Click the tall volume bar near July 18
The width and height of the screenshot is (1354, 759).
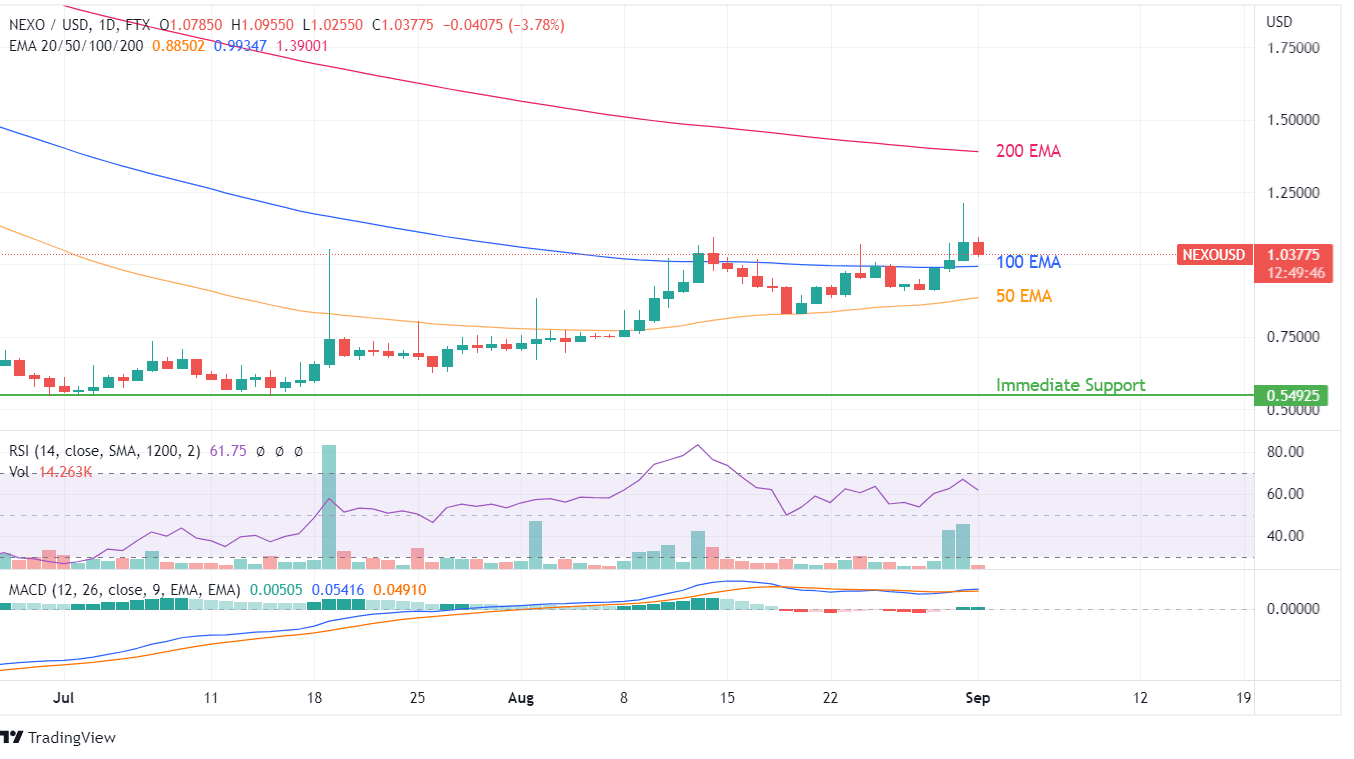pos(329,507)
